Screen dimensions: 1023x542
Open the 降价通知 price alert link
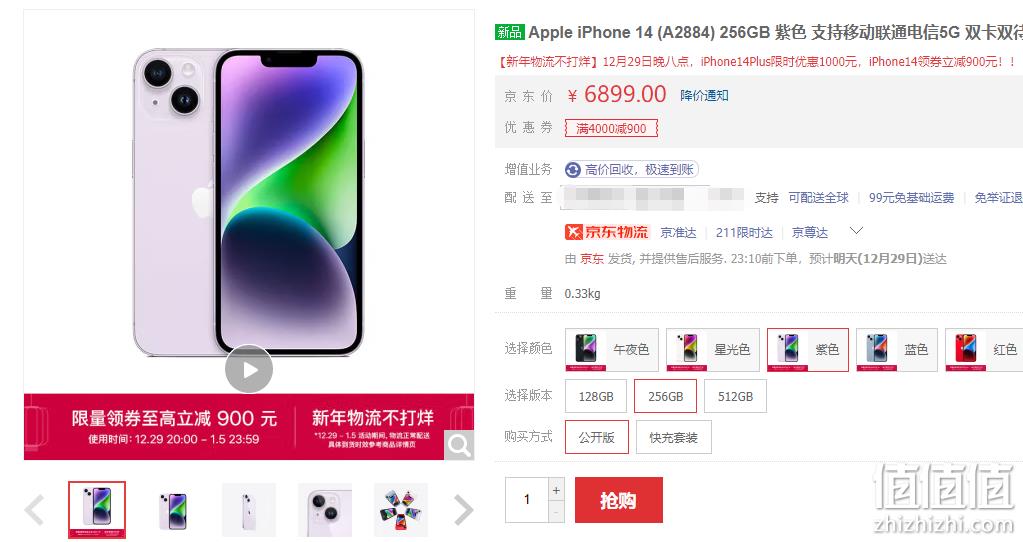click(704, 95)
